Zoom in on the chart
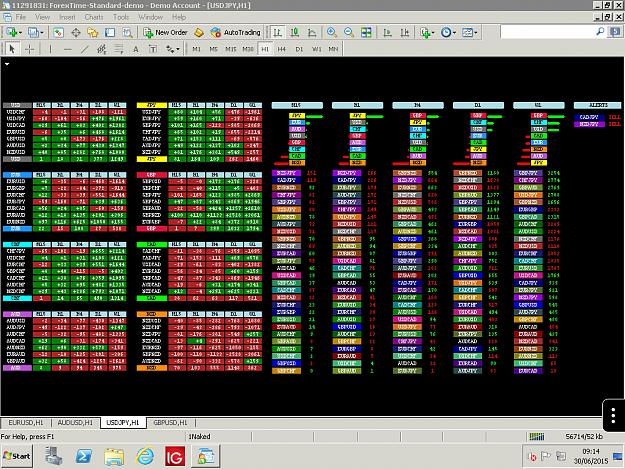This screenshot has width=625, height=469. click(x=331, y=33)
